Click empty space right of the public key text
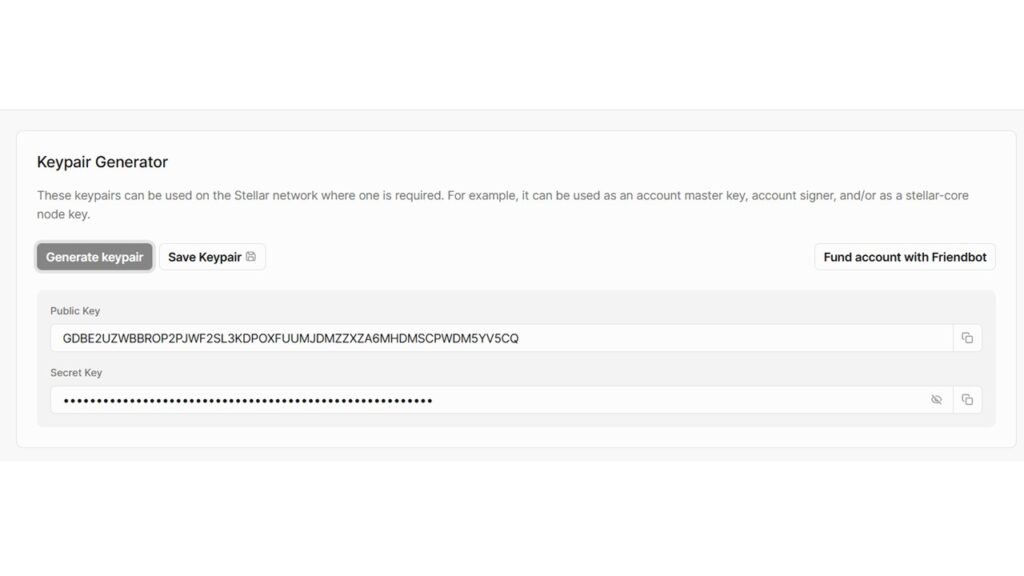This screenshot has height=576, width=1024. [x=735, y=338]
